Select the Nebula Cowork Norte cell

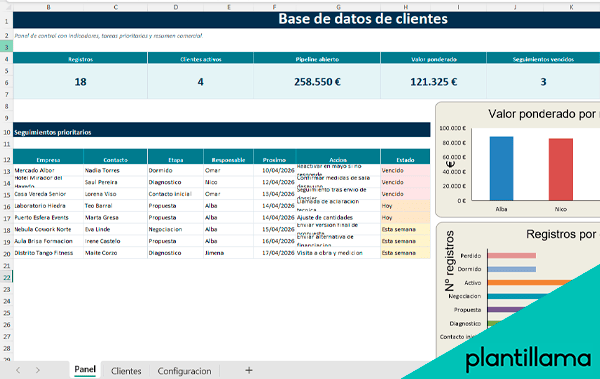[48, 229]
